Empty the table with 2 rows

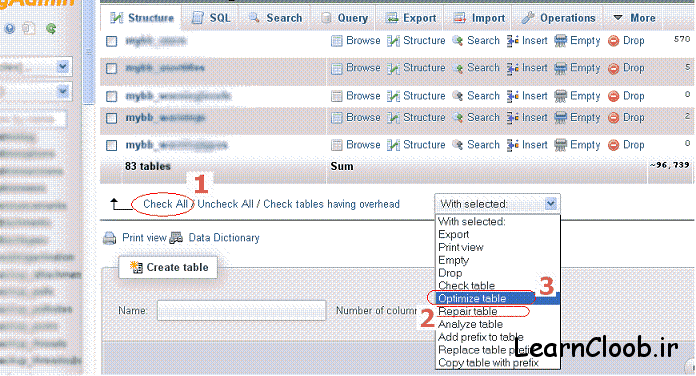577,118
